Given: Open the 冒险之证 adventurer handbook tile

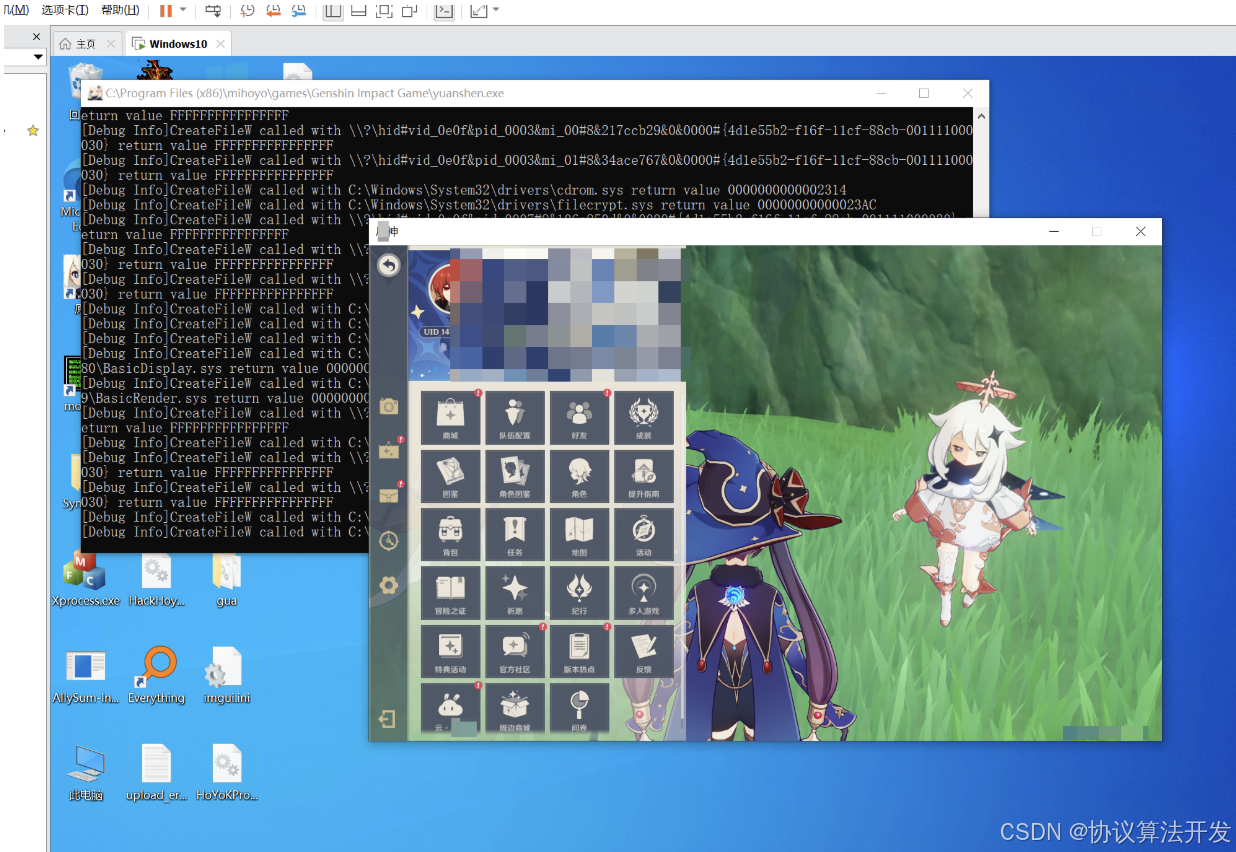Looking at the screenshot, I should click(x=450, y=591).
